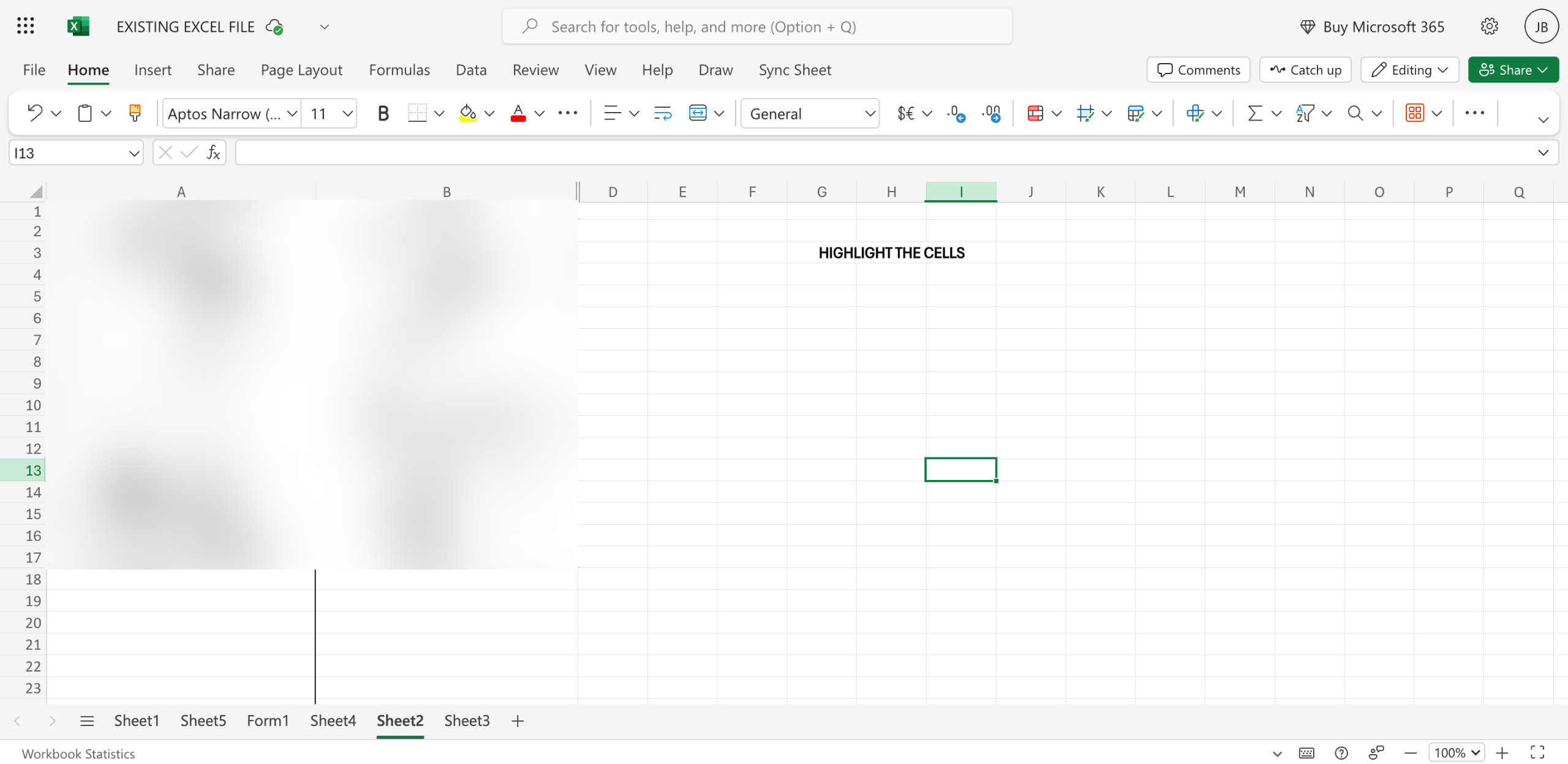Click the Wrap Text icon

663,113
